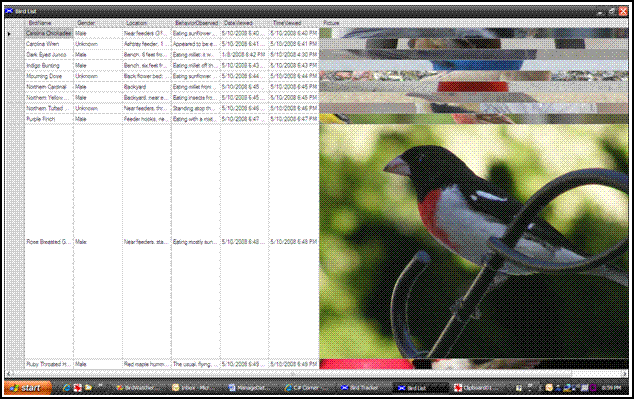The width and height of the screenshot is (634, 399).
Task: Select row header of Rose Breasted row
Action: 15,242
